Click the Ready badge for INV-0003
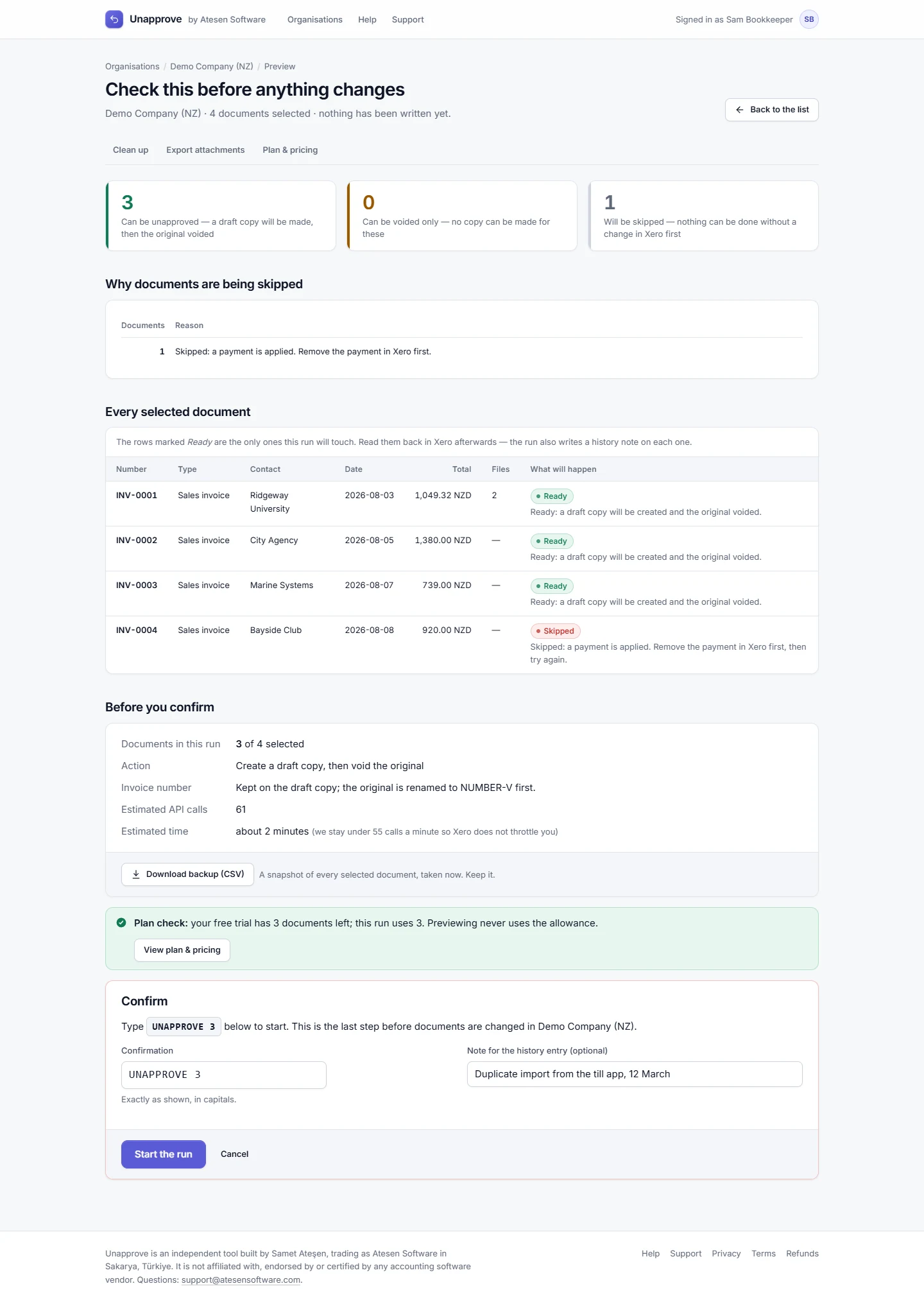The image size is (924, 1302). [552, 586]
